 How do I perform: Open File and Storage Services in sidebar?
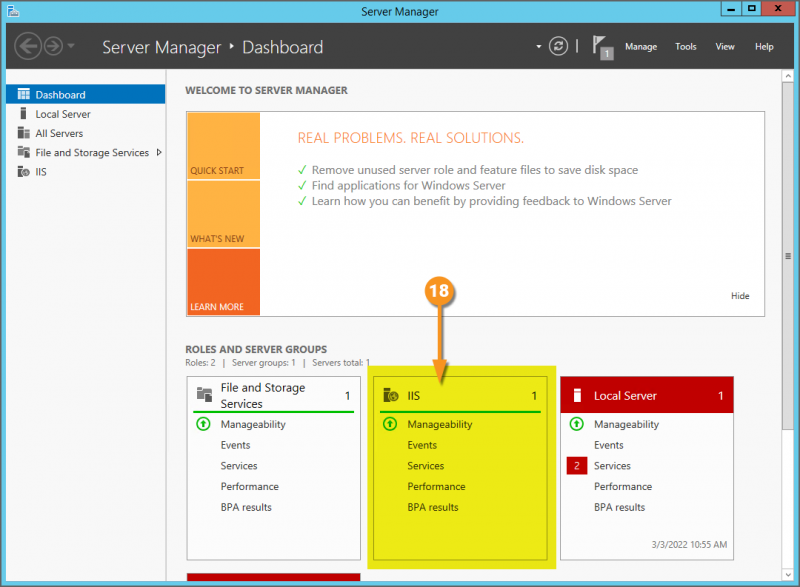[x=85, y=152]
